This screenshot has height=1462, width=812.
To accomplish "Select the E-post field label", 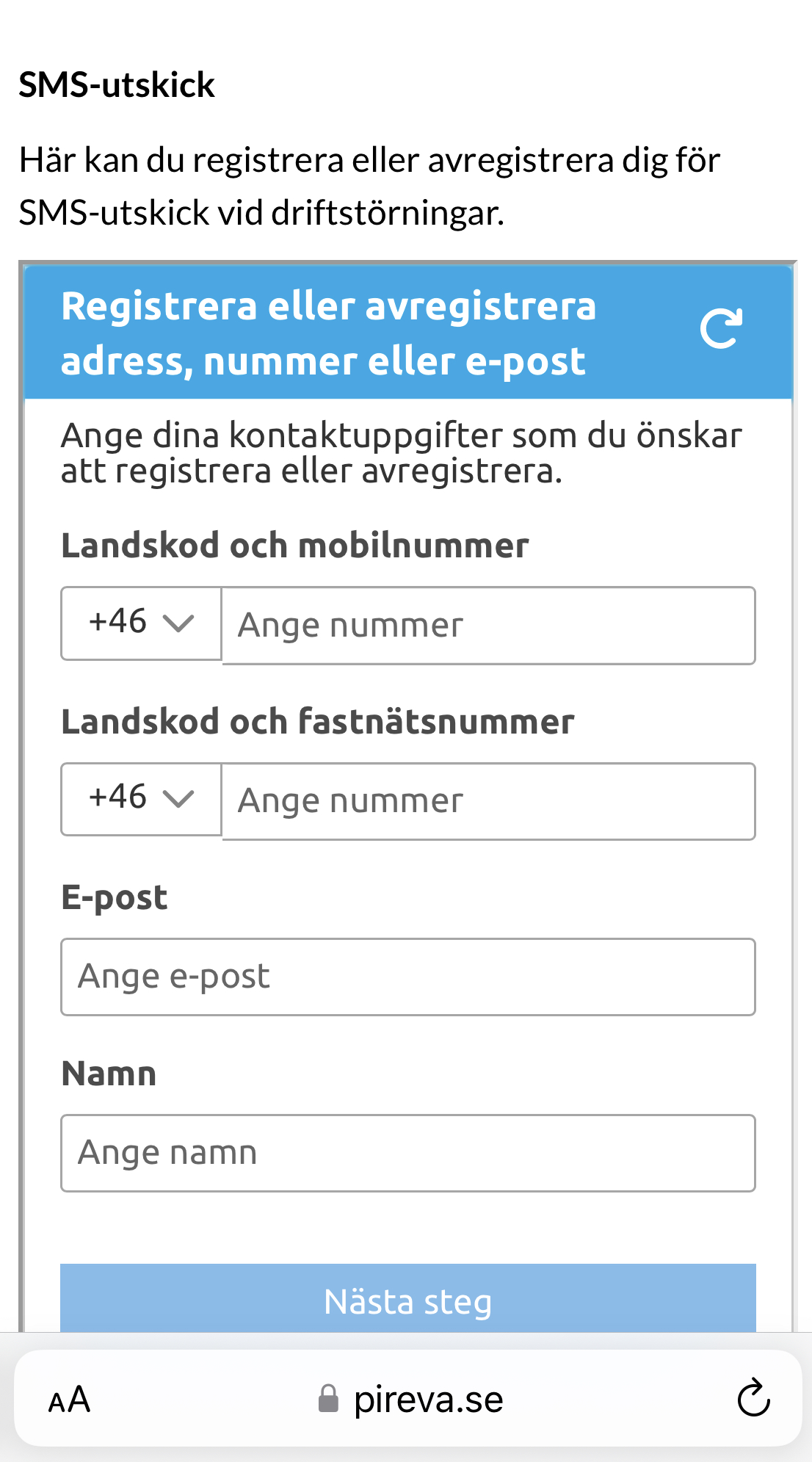I will tap(115, 897).
